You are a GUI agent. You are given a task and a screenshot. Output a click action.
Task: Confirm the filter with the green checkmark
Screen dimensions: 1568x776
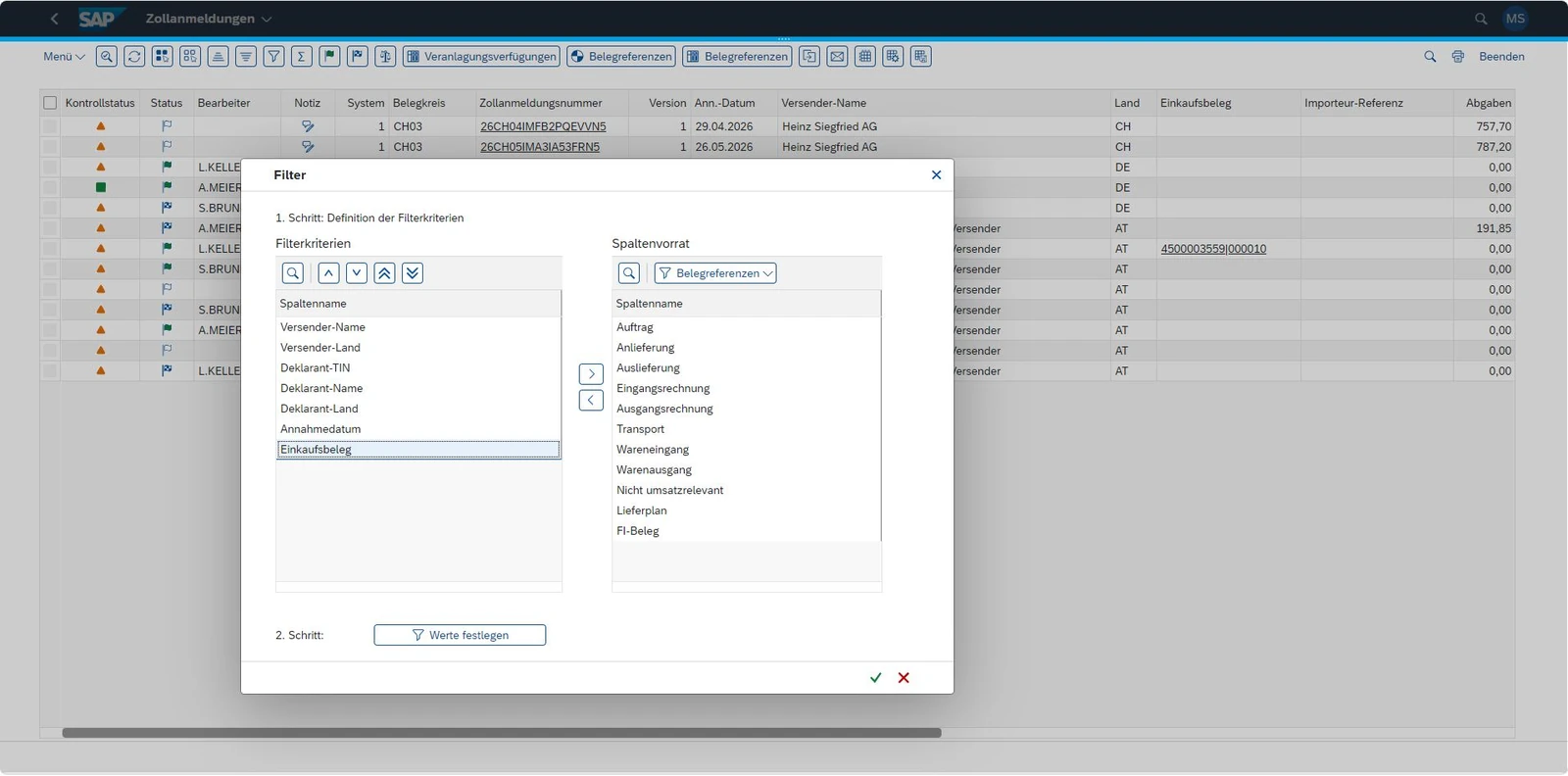coord(876,678)
